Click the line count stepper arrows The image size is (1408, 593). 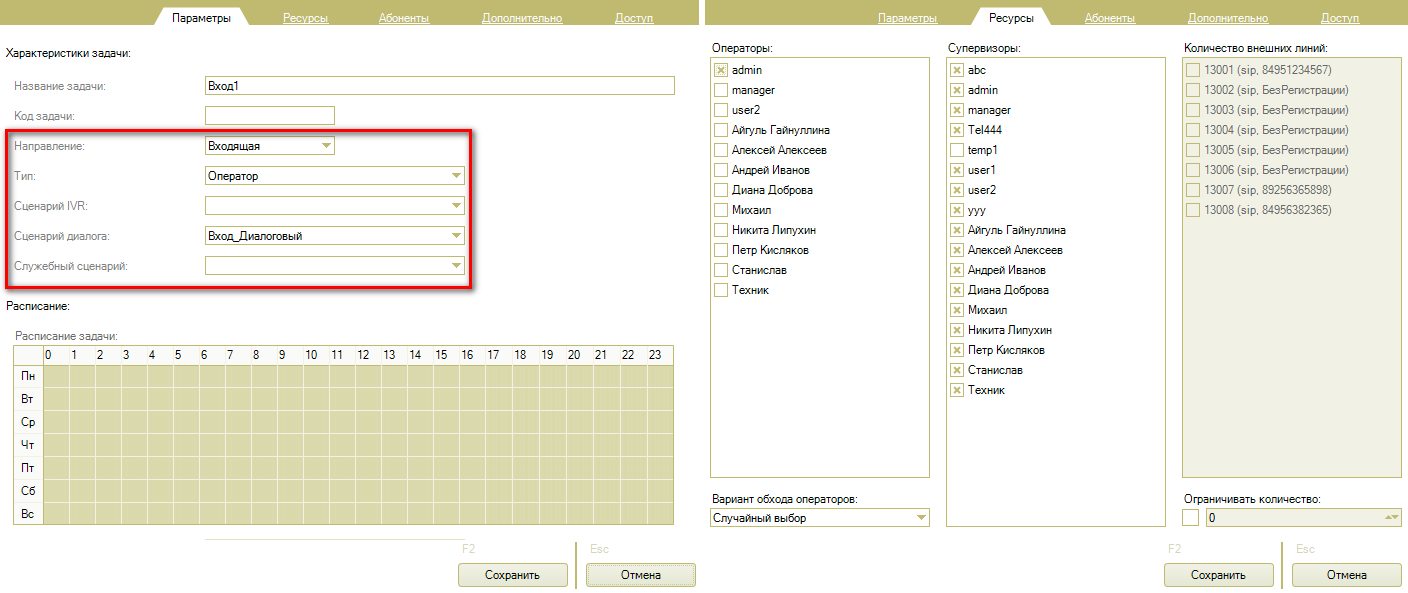[x=1391, y=518]
